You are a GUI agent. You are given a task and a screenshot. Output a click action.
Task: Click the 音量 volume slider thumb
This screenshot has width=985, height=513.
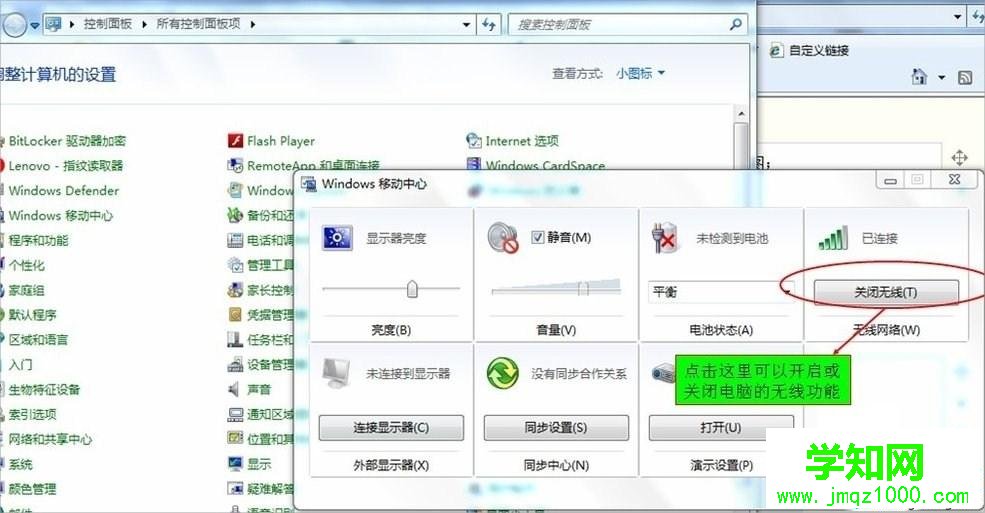point(583,289)
